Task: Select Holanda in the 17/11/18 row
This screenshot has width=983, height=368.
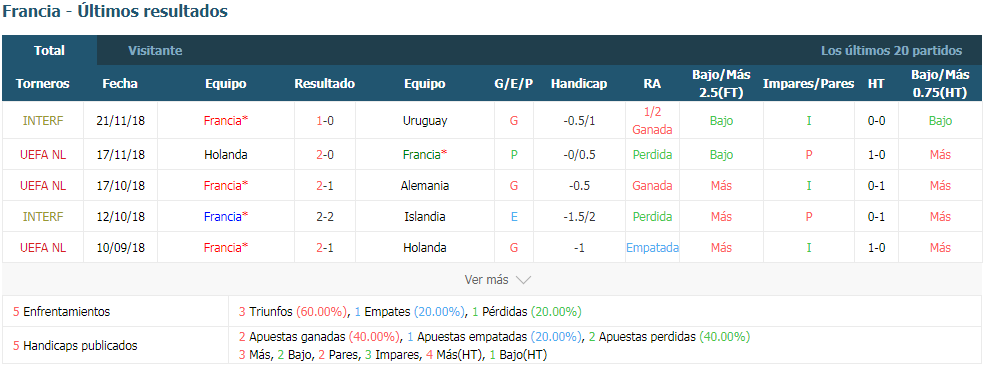Action: (x=226, y=154)
